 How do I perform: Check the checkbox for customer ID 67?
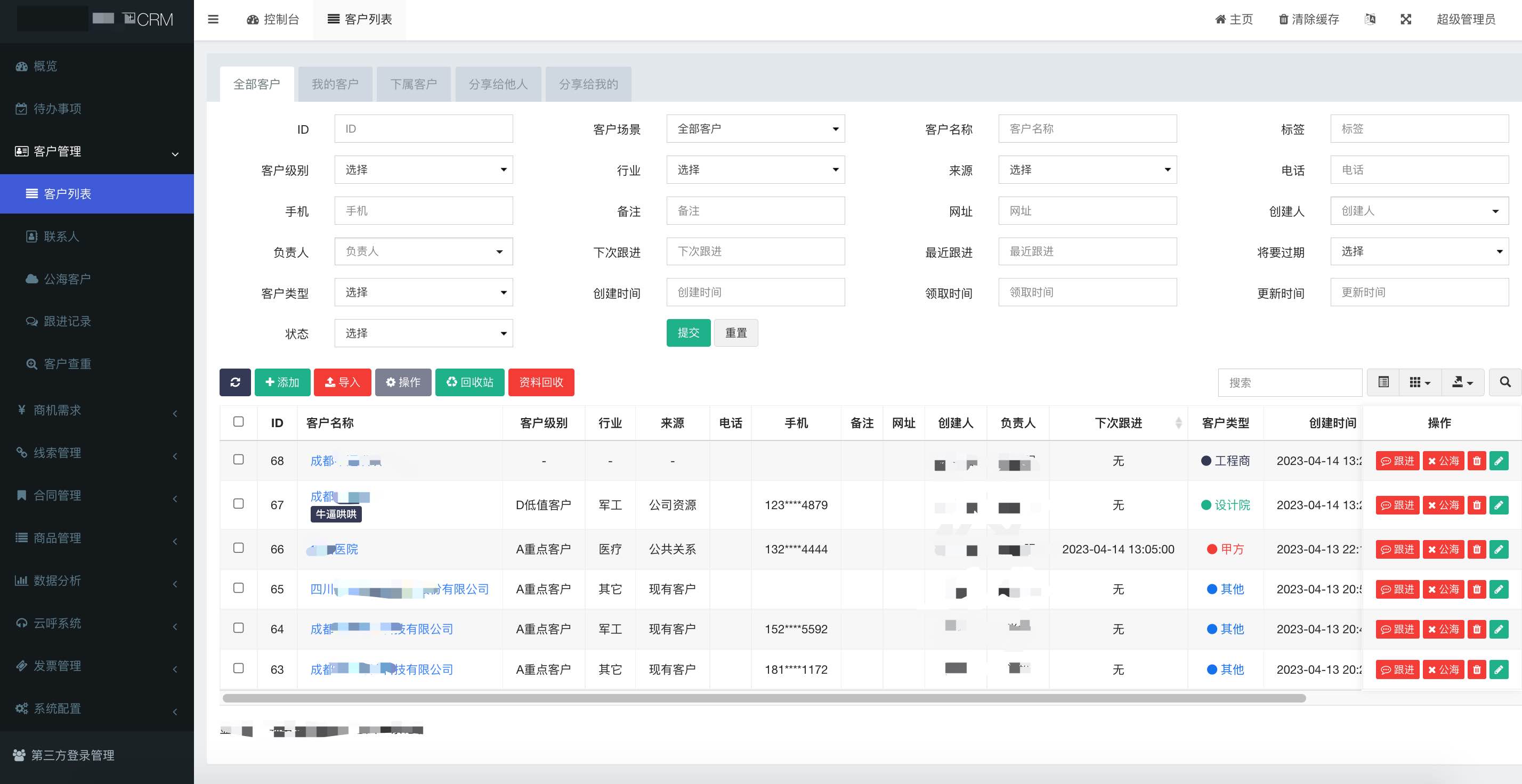[x=239, y=503]
